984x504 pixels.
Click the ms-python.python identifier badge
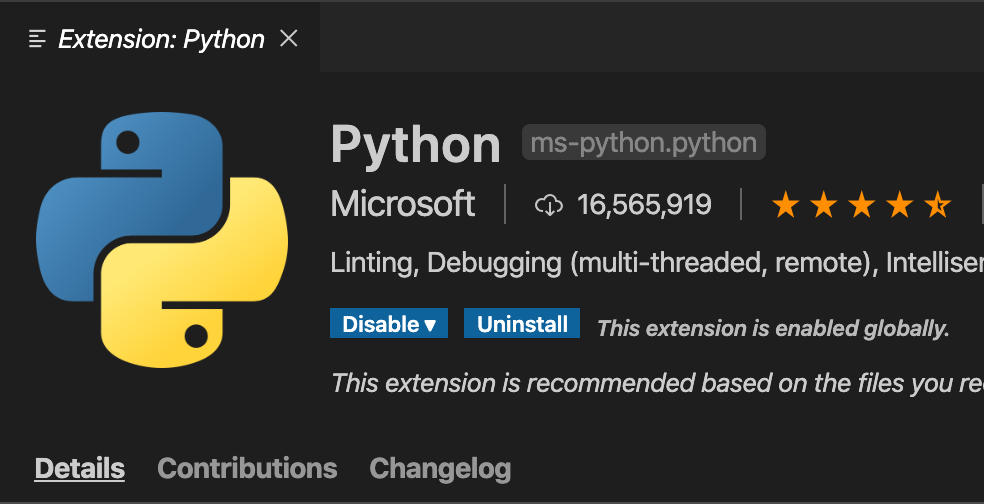(x=643, y=143)
